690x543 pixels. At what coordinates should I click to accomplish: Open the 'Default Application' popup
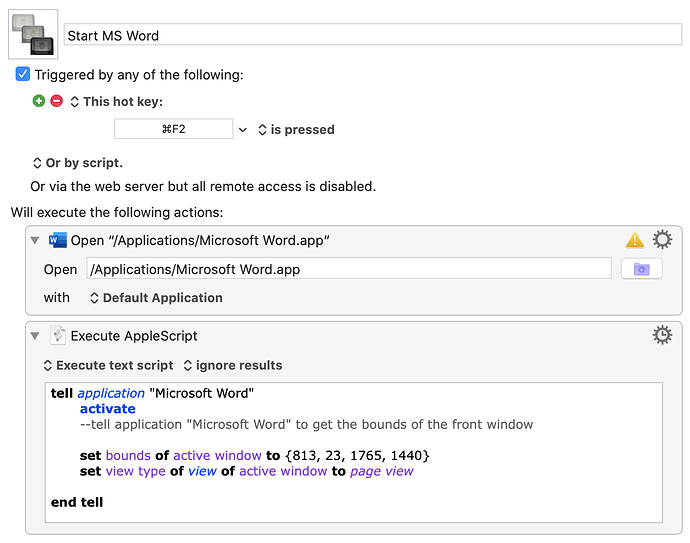156,298
